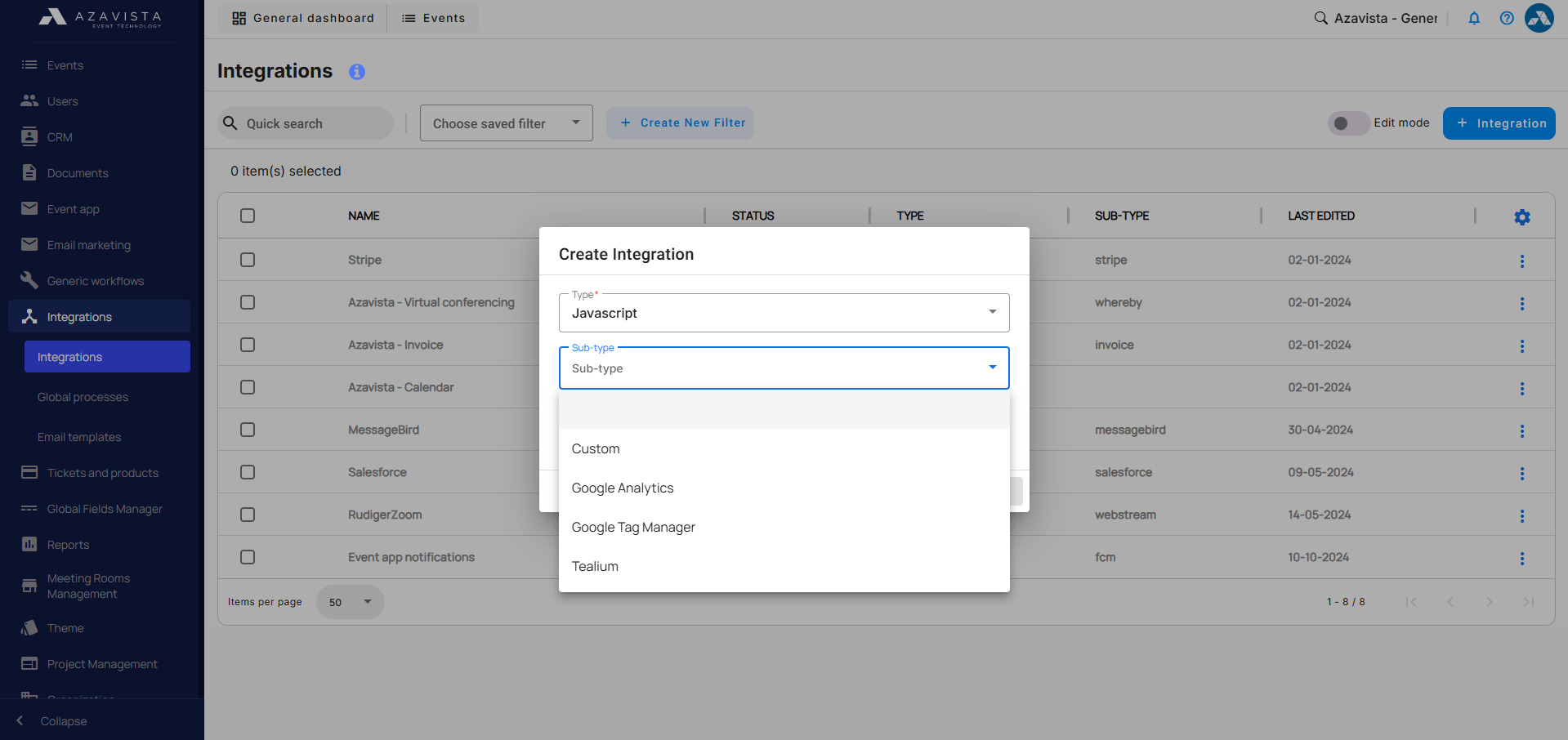Open the Users sidebar icon
Screen dimensions: 1568x740
pyautogui.click(x=29, y=100)
